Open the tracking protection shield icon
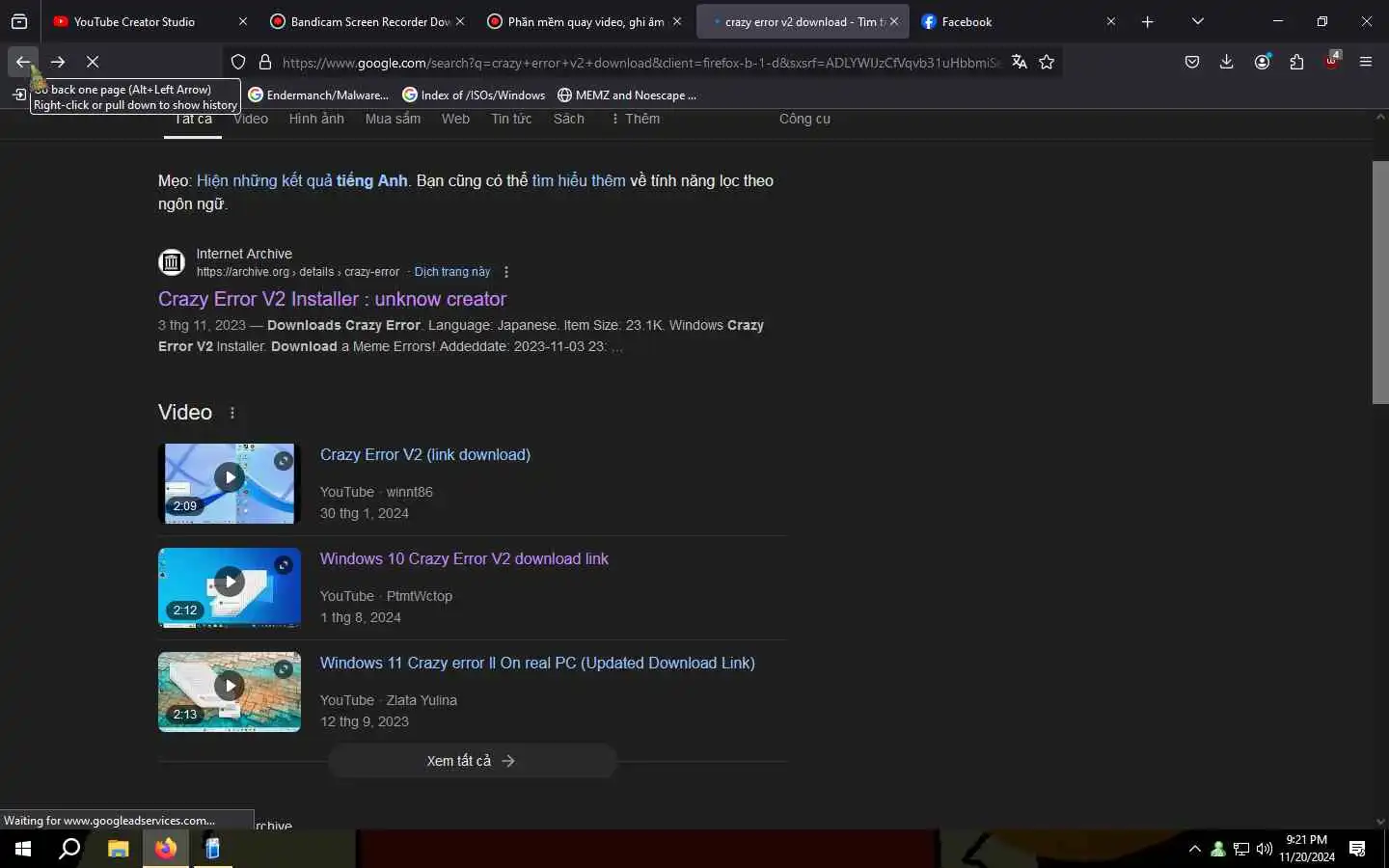Image resolution: width=1389 pixels, height=868 pixels. [238, 62]
